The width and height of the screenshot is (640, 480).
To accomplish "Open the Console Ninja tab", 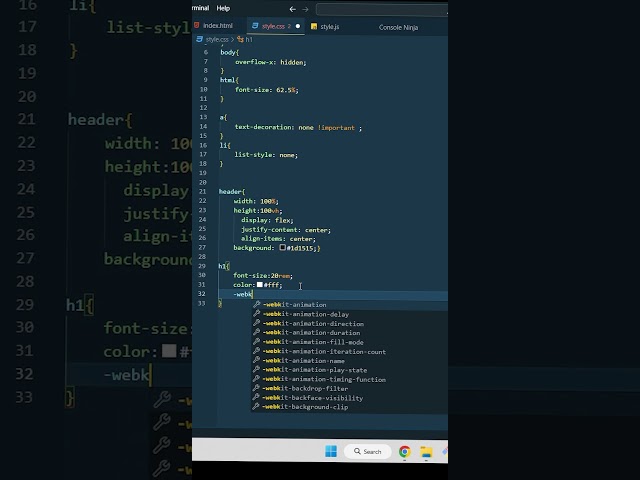I will (398, 27).
